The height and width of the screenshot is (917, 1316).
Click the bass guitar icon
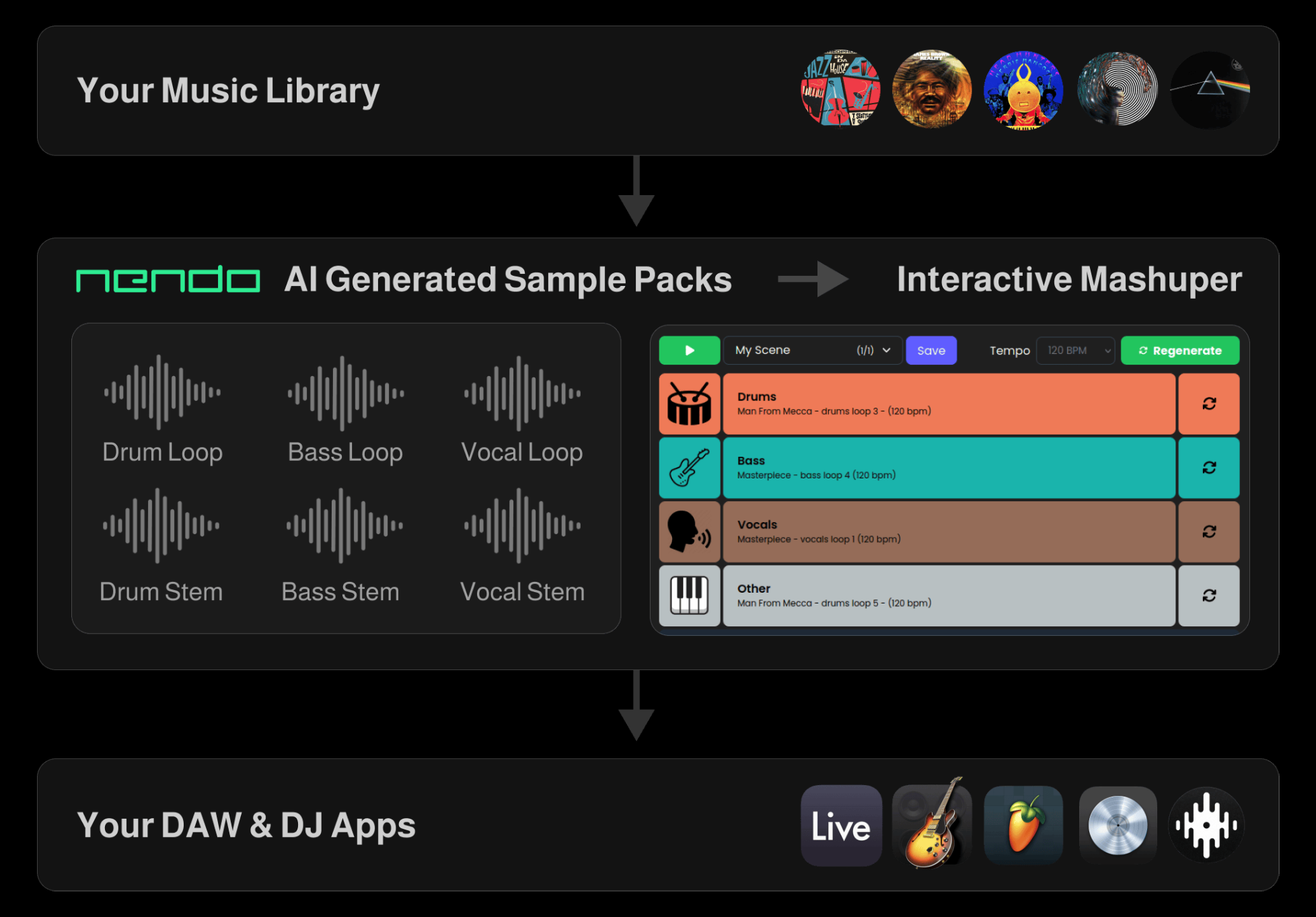pyautogui.click(x=689, y=468)
